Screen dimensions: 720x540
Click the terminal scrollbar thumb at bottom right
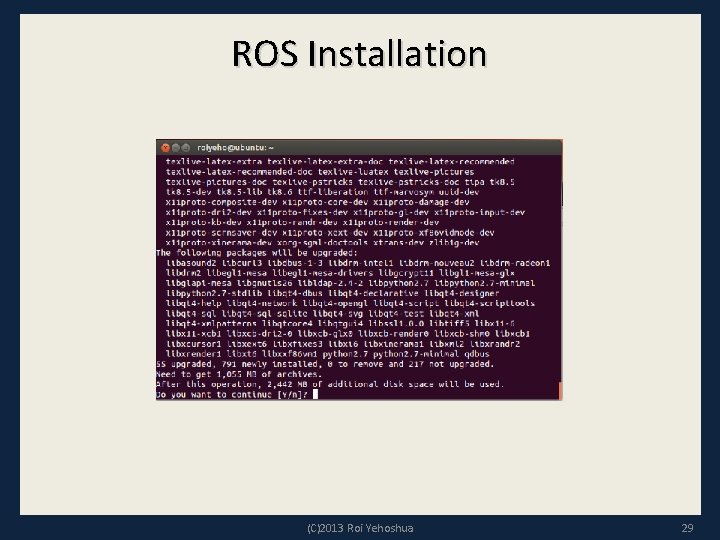[x=560, y=390]
